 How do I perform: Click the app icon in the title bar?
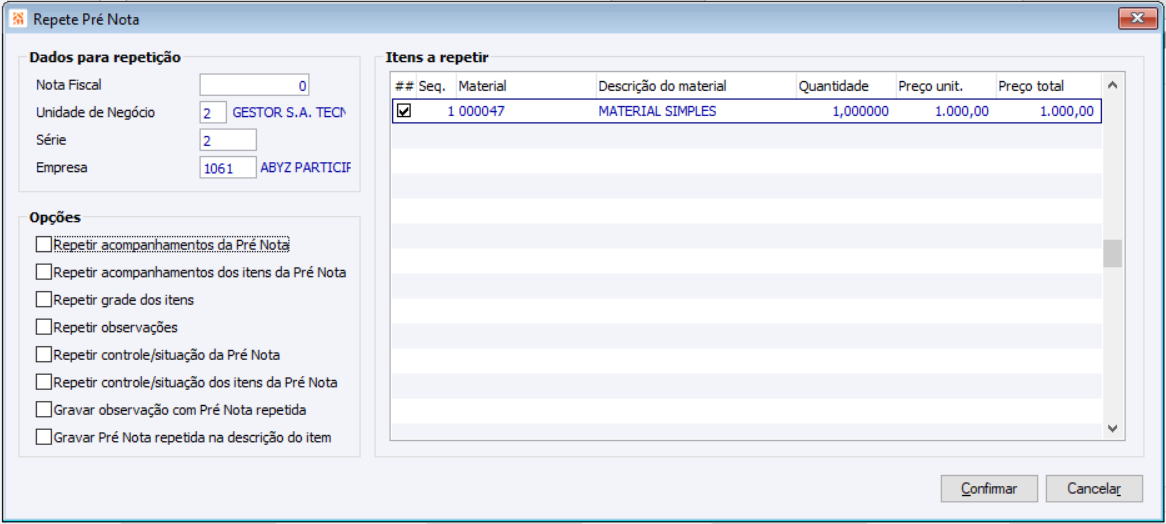click(x=19, y=19)
